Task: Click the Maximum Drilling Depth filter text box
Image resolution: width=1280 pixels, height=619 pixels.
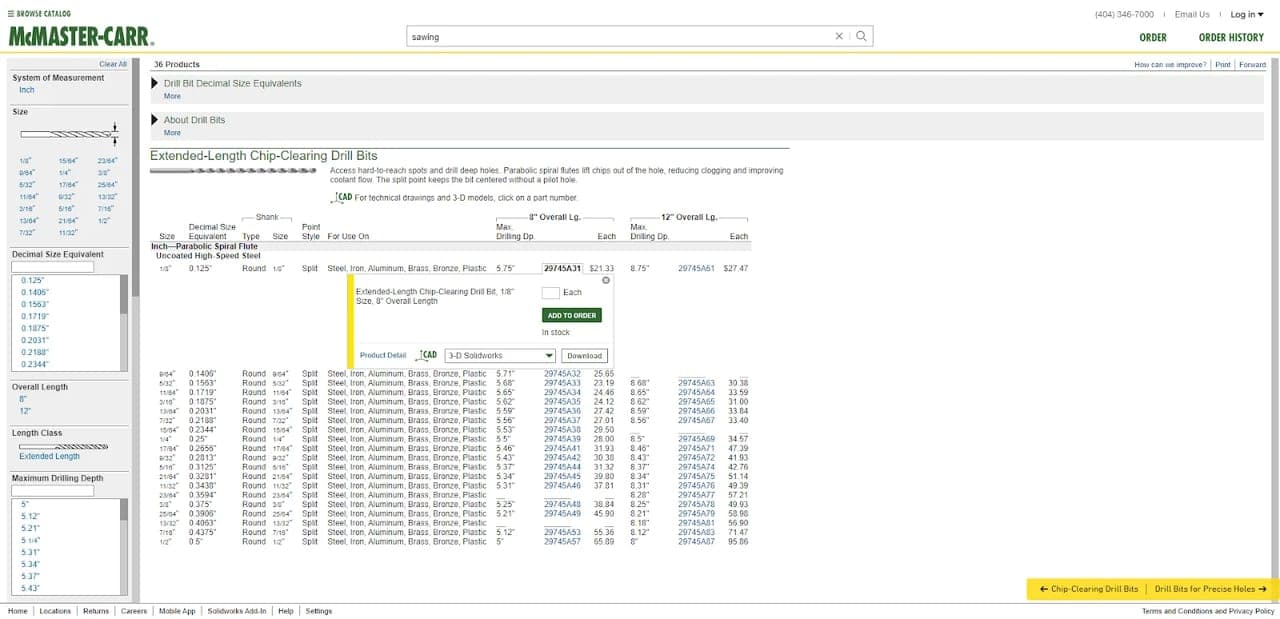Action: click(52, 491)
